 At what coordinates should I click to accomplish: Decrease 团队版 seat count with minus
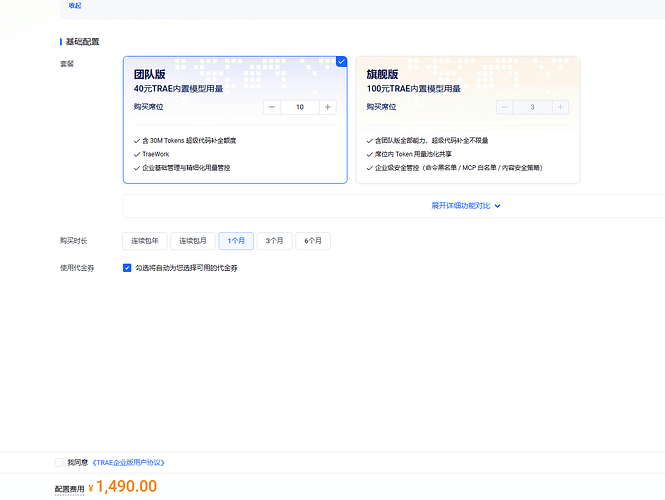click(x=272, y=107)
